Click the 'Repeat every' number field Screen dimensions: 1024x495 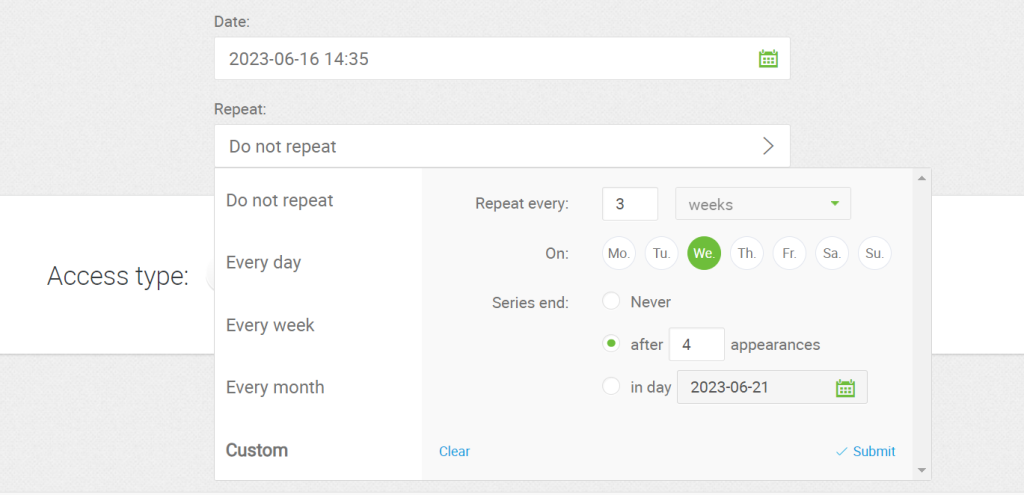[x=630, y=204]
